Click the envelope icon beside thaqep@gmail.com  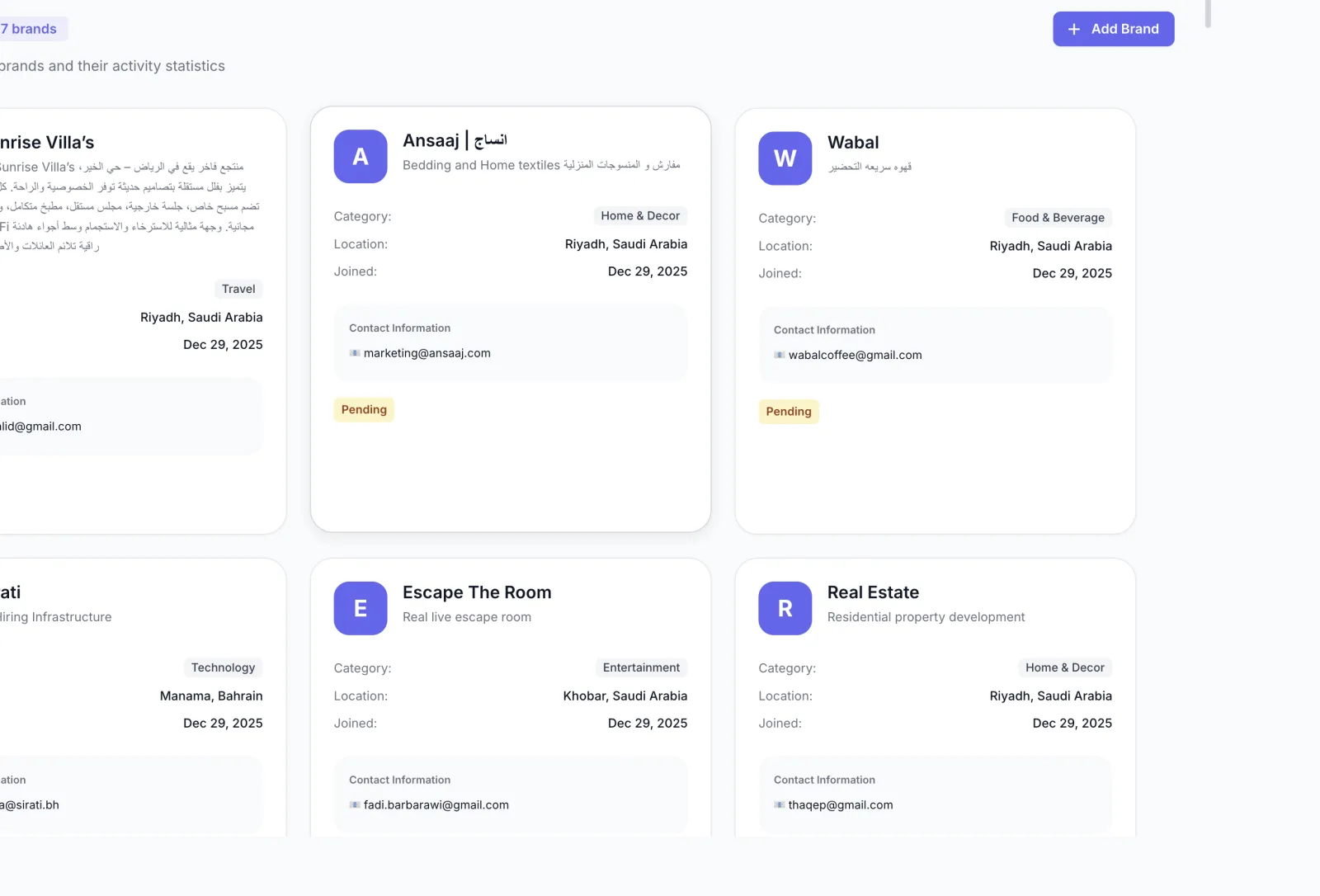pos(780,804)
